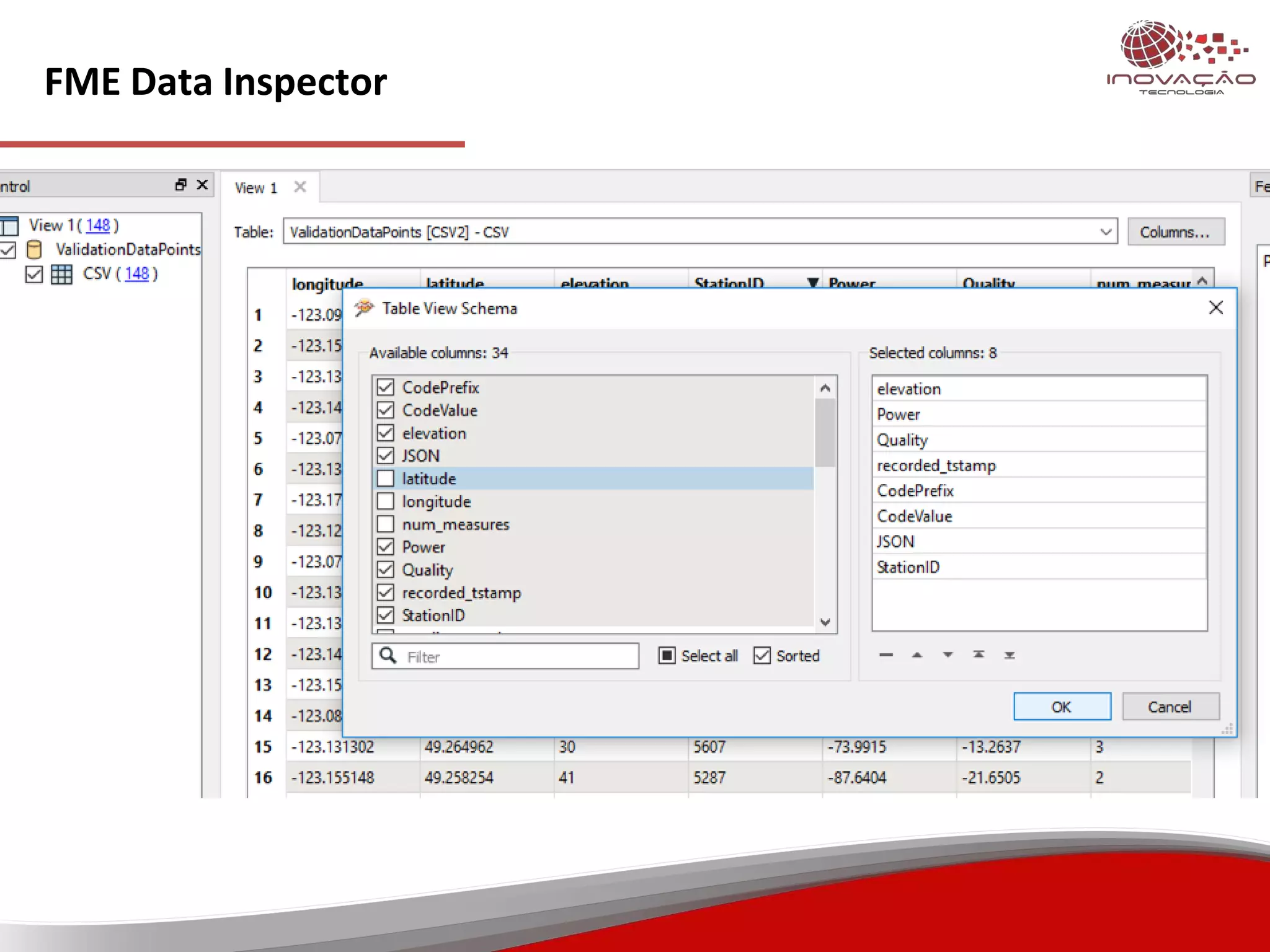Close the Table View Schema dialog
Viewport: 1270px width, 952px height.
coord(1216,307)
